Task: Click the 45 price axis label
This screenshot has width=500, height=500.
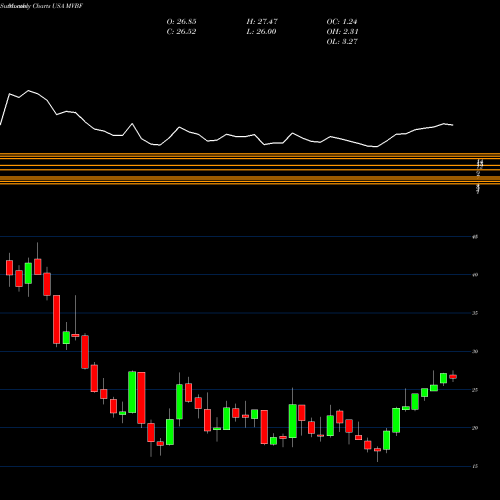Action: click(x=475, y=237)
